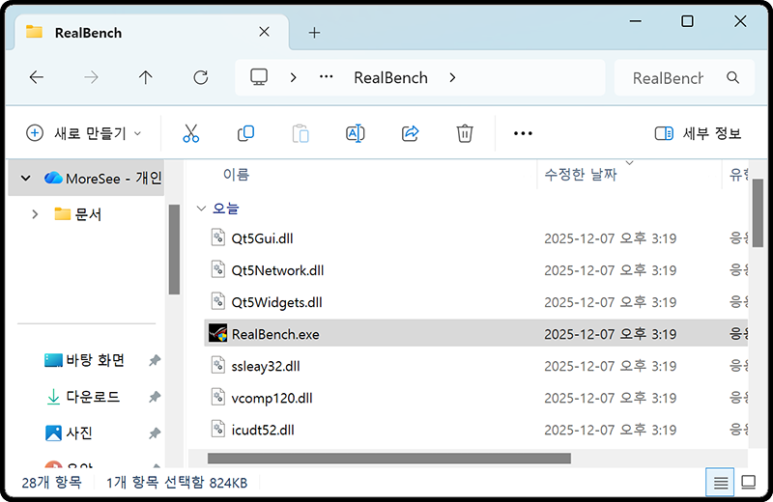Rename the selected file
773x502 pixels.
[355, 133]
